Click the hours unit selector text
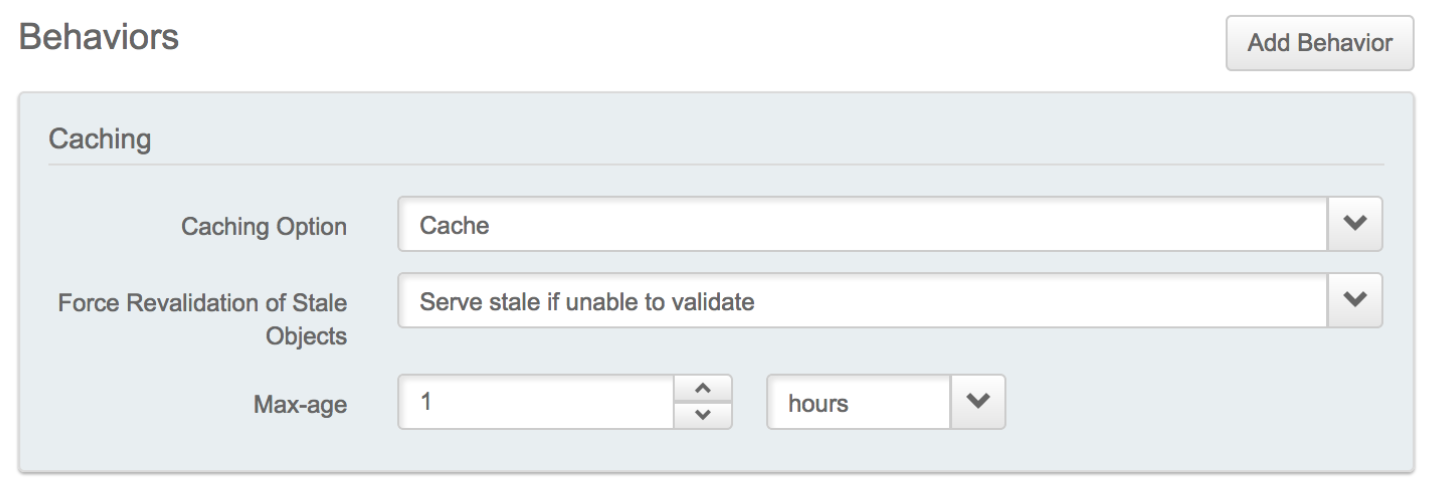 (x=818, y=404)
